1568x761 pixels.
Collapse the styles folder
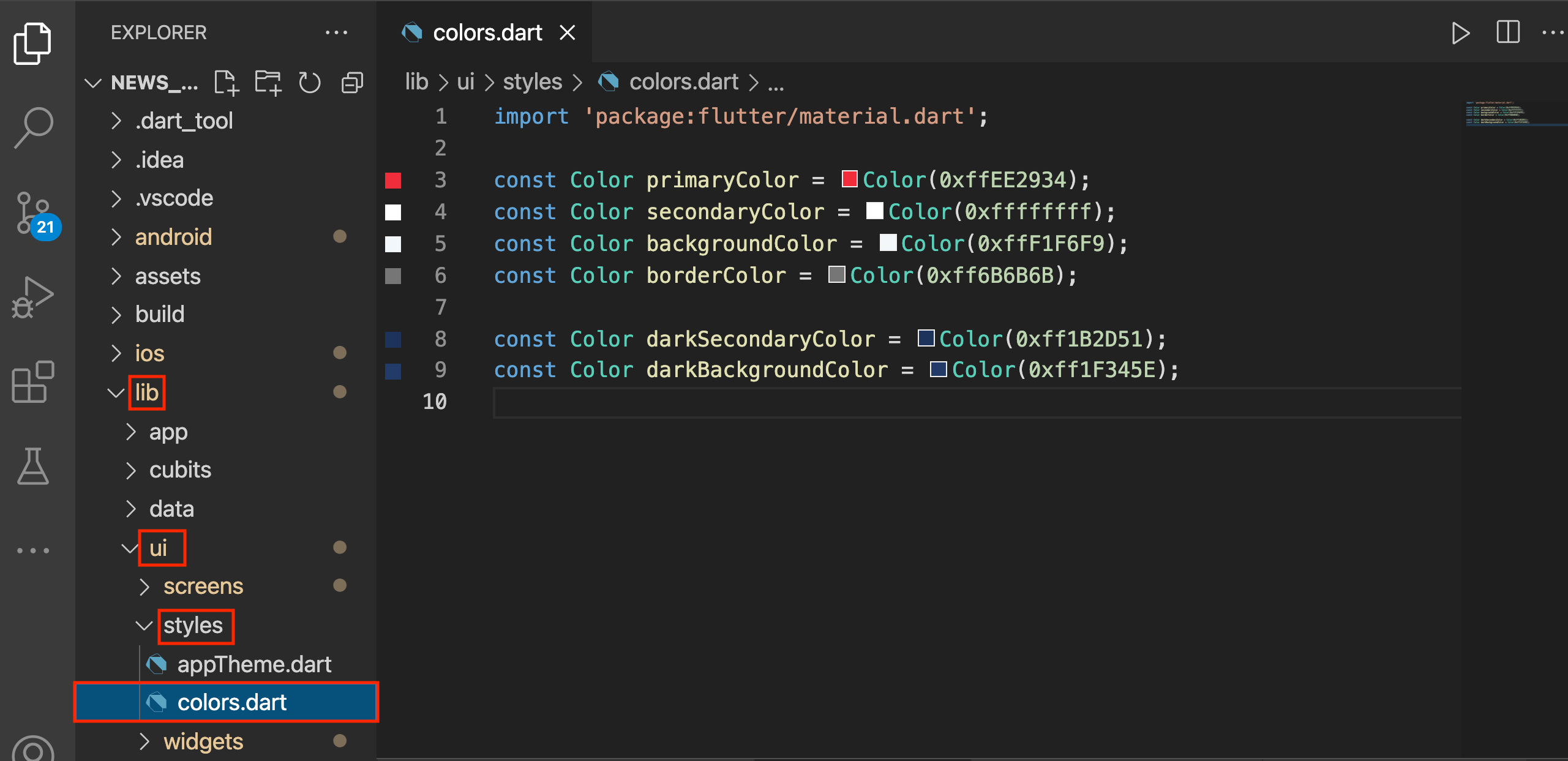pyautogui.click(x=193, y=626)
